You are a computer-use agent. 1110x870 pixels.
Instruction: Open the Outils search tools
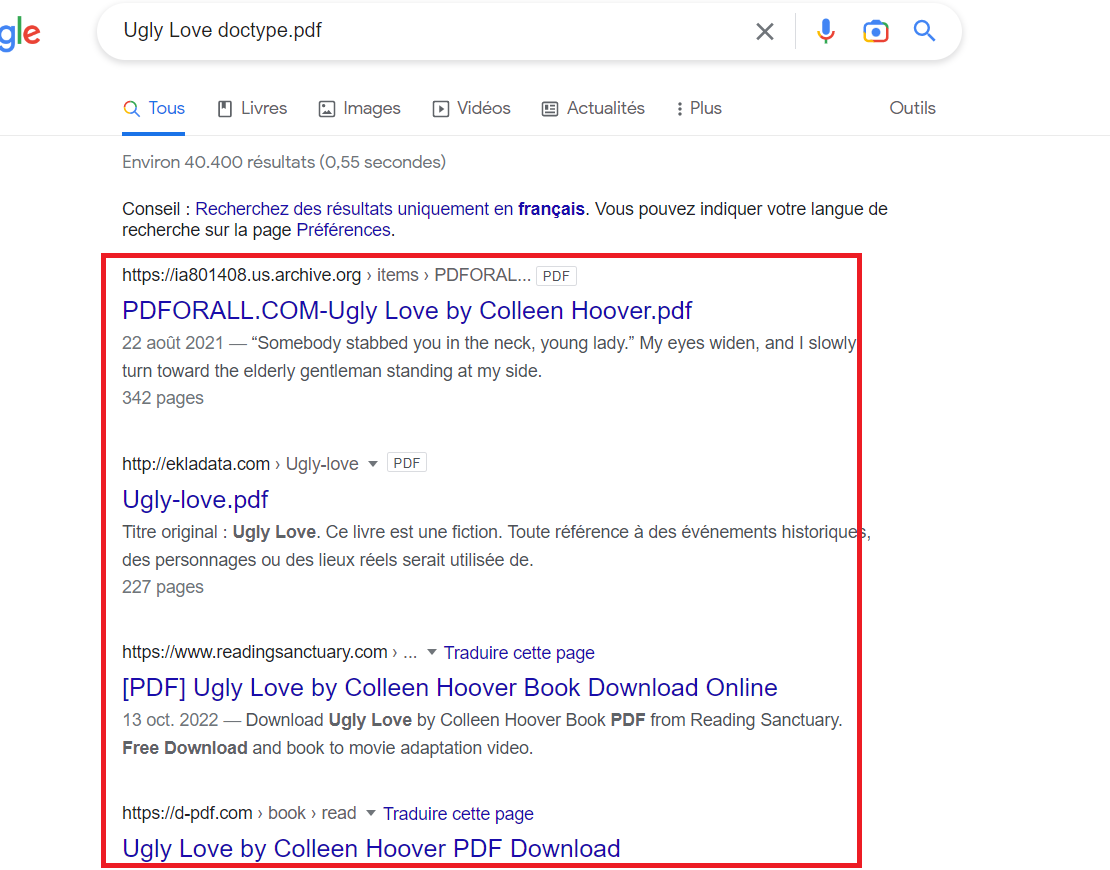[x=912, y=108]
